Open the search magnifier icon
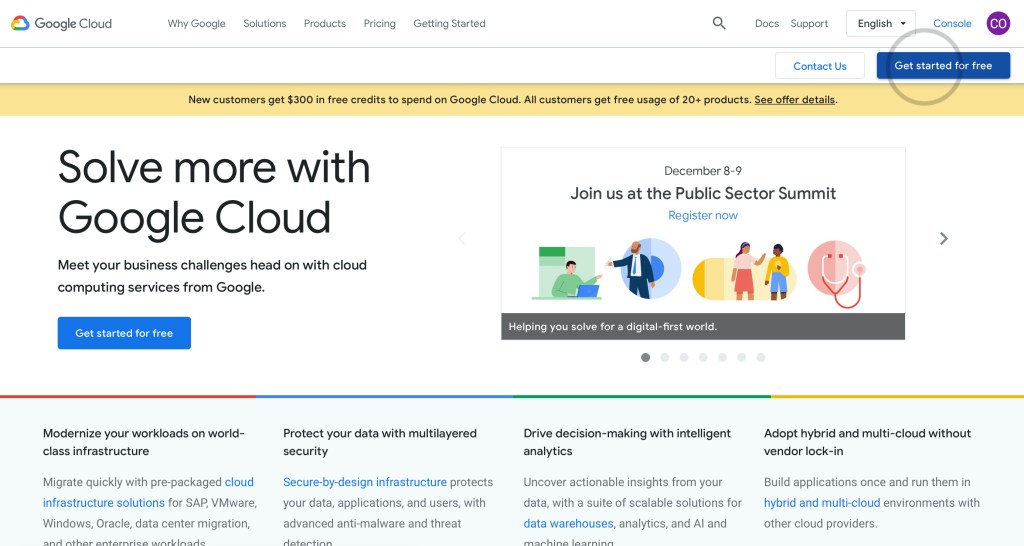Screen dimensions: 1024x546 pos(719,24)
